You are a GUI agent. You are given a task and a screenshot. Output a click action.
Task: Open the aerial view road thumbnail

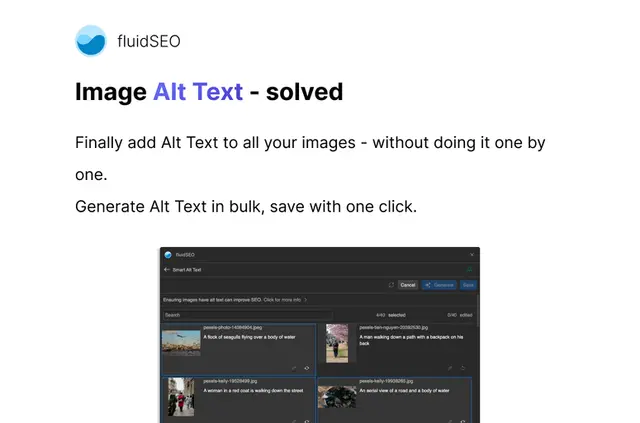[337, 397]
